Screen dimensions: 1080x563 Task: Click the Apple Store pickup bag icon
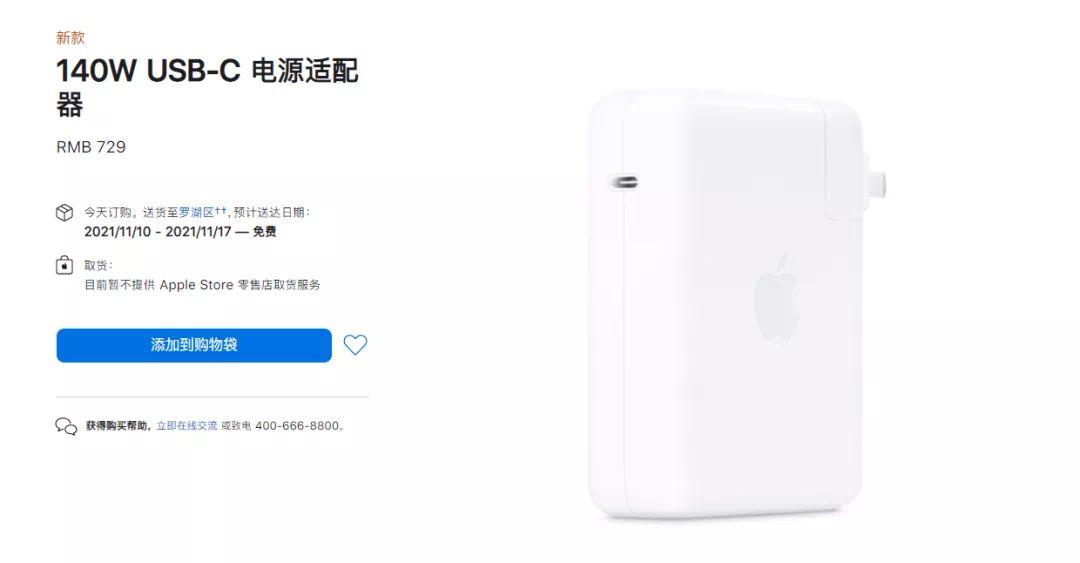[64, 265]
